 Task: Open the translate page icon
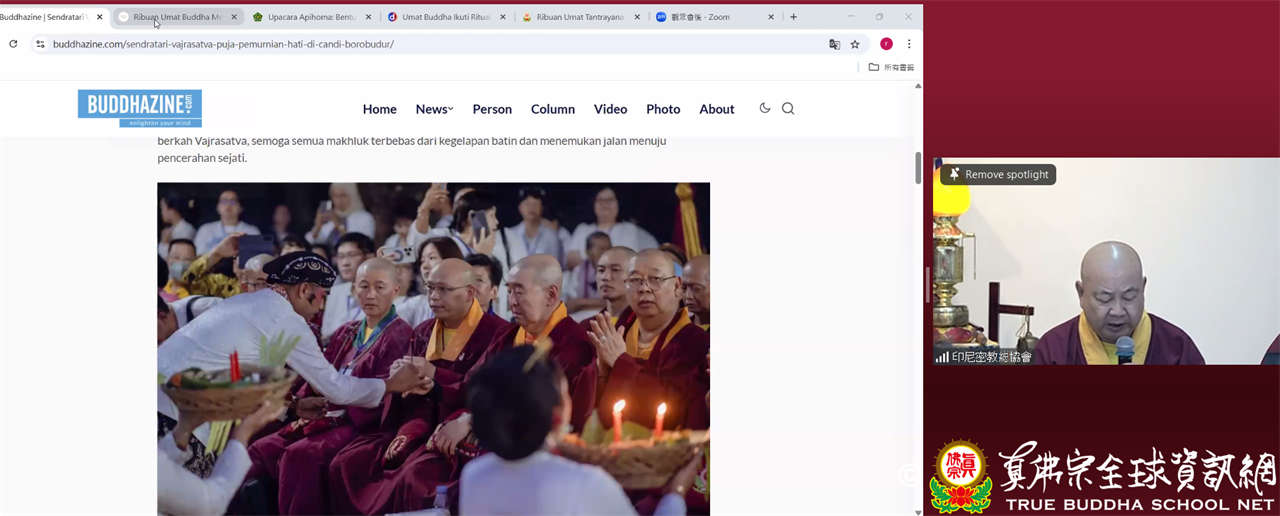[834, 44]
